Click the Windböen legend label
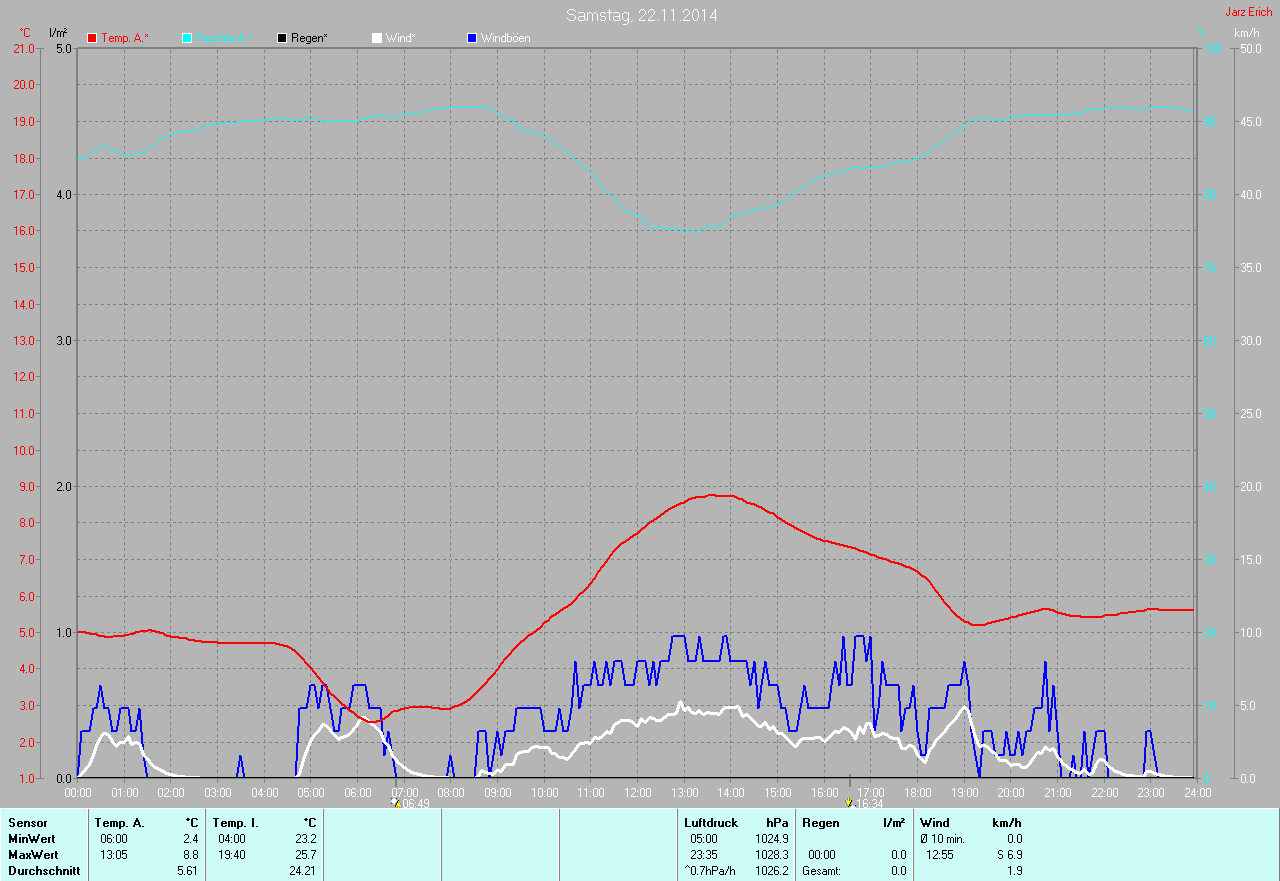 pyautogui.click(x=506, y=38)
